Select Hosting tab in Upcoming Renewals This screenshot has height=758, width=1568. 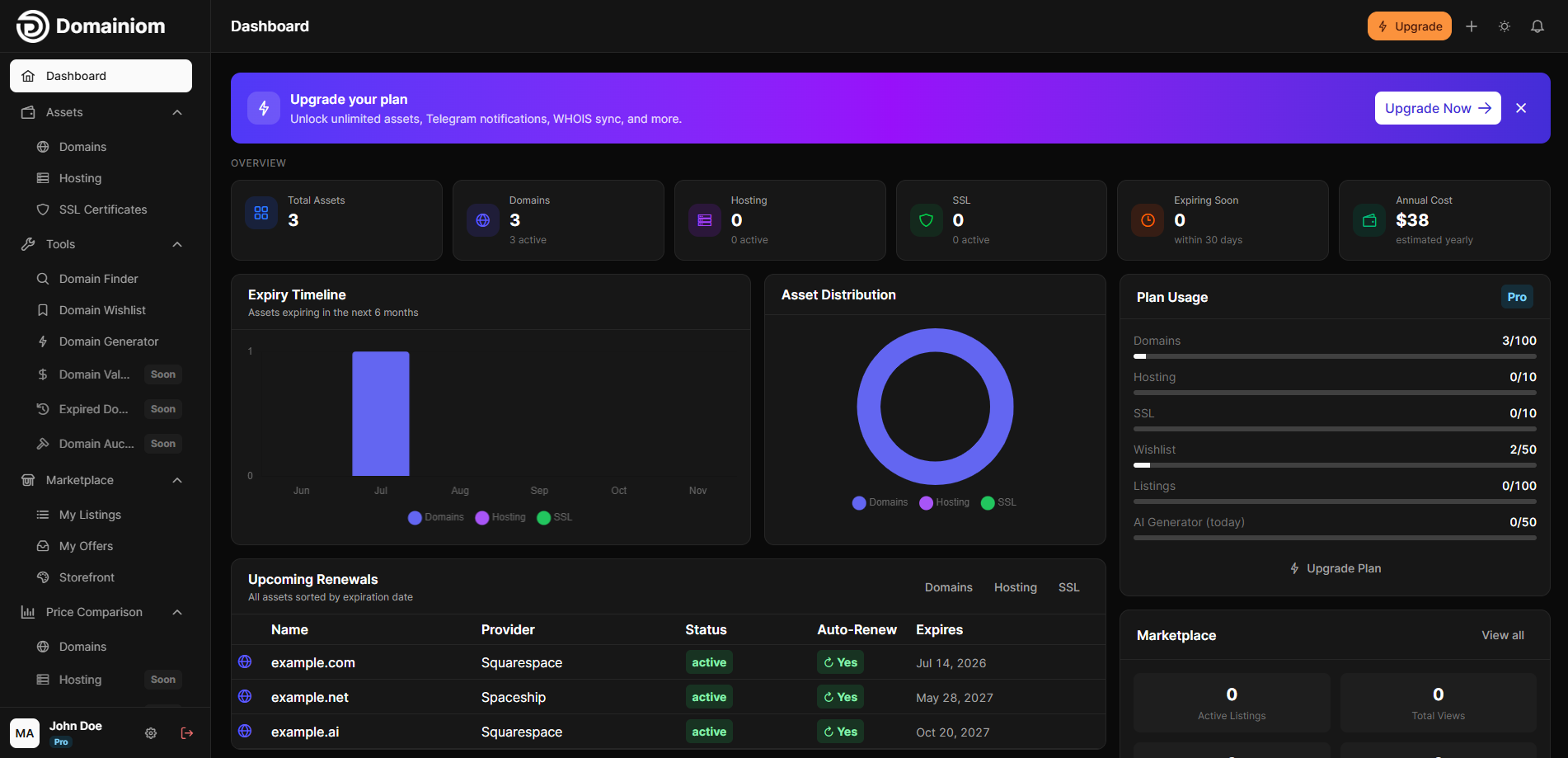tap(1016, 587)
